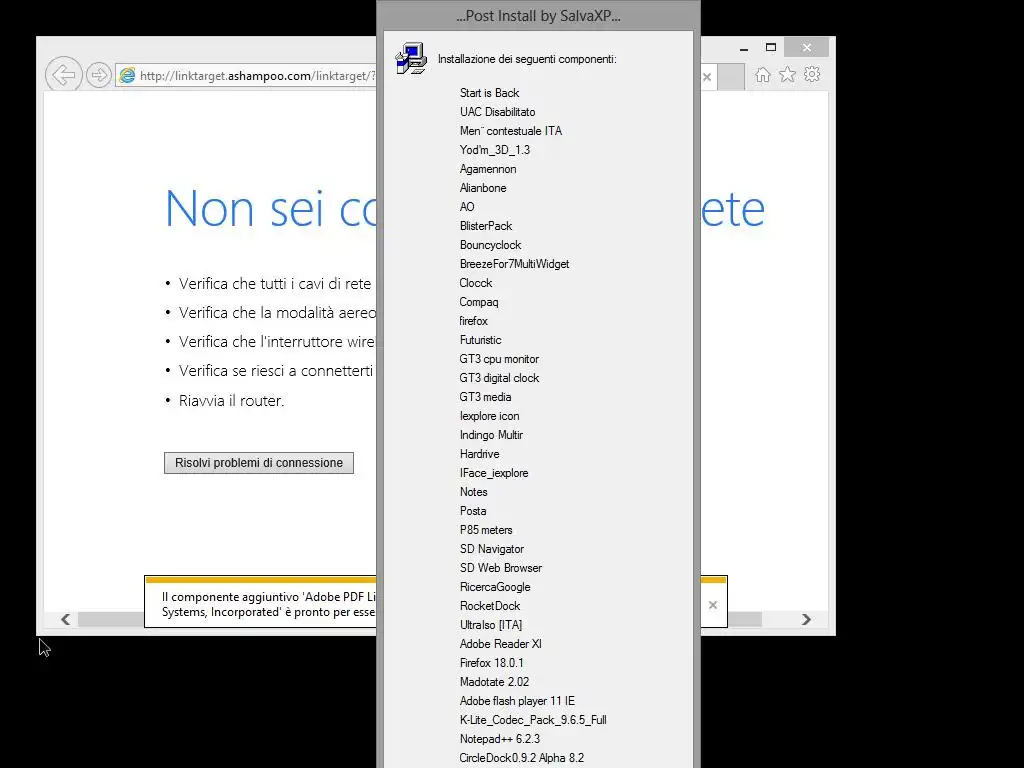Click the 'Futuristic' entry

click(x=480, y=340)
